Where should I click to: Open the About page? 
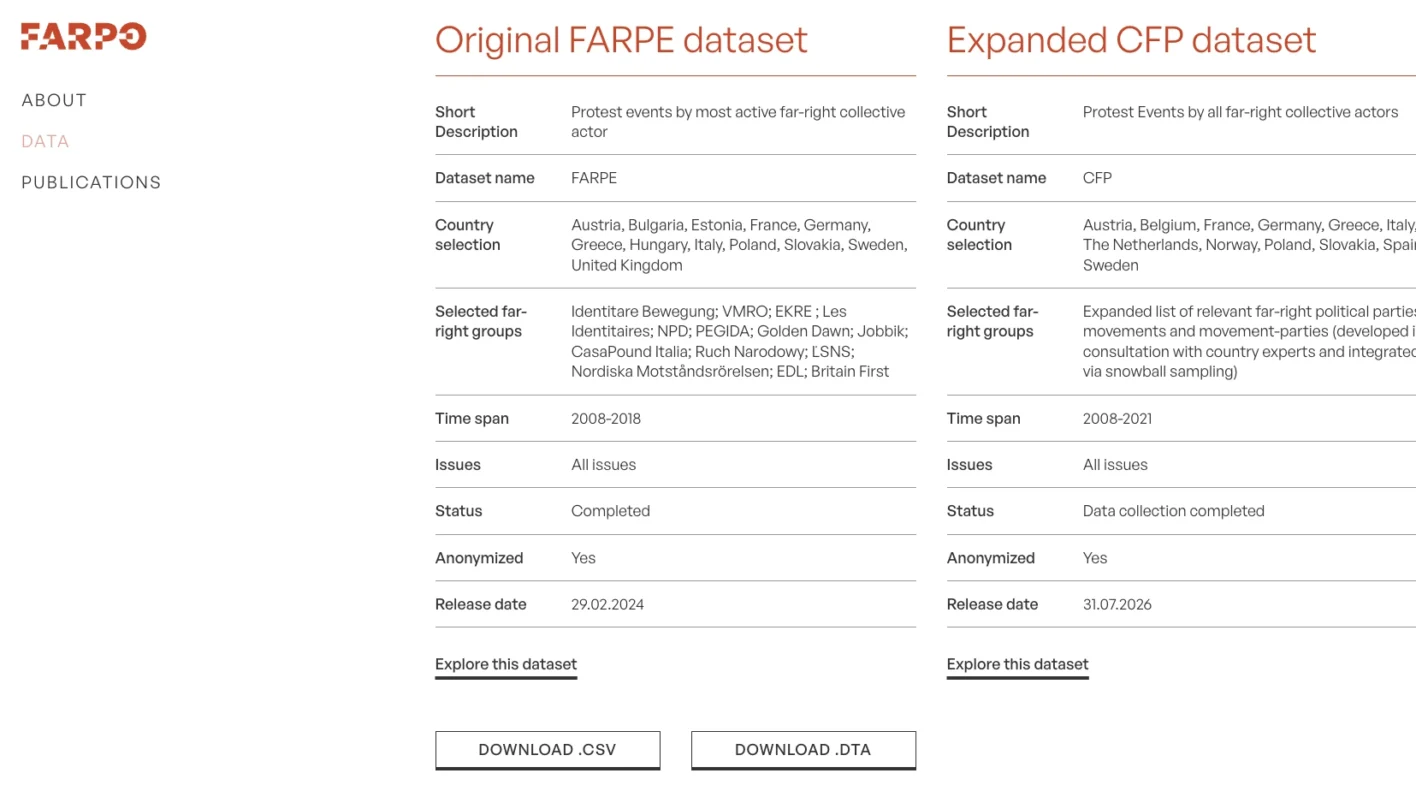click(x=54, y=100)
